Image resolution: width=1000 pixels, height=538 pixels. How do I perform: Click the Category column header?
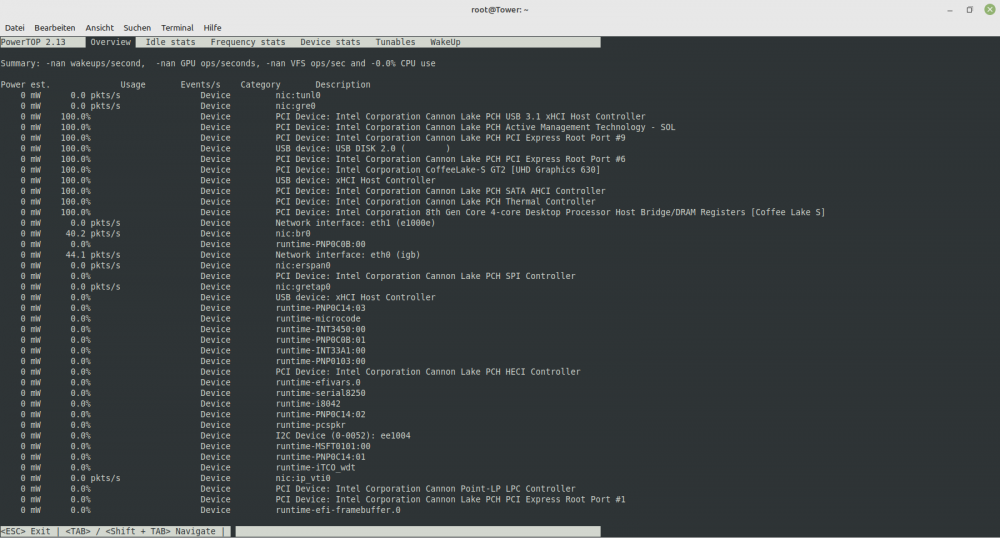coord(260,84)
